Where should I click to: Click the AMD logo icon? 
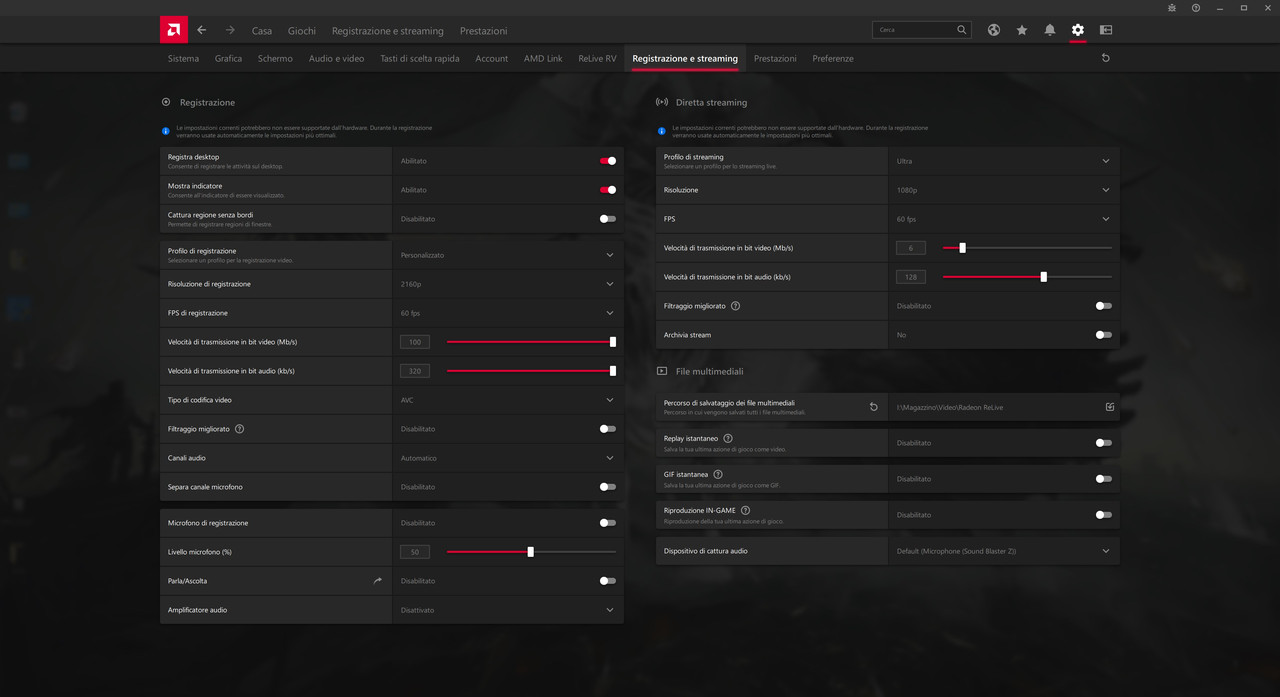[x=174, y=30]
